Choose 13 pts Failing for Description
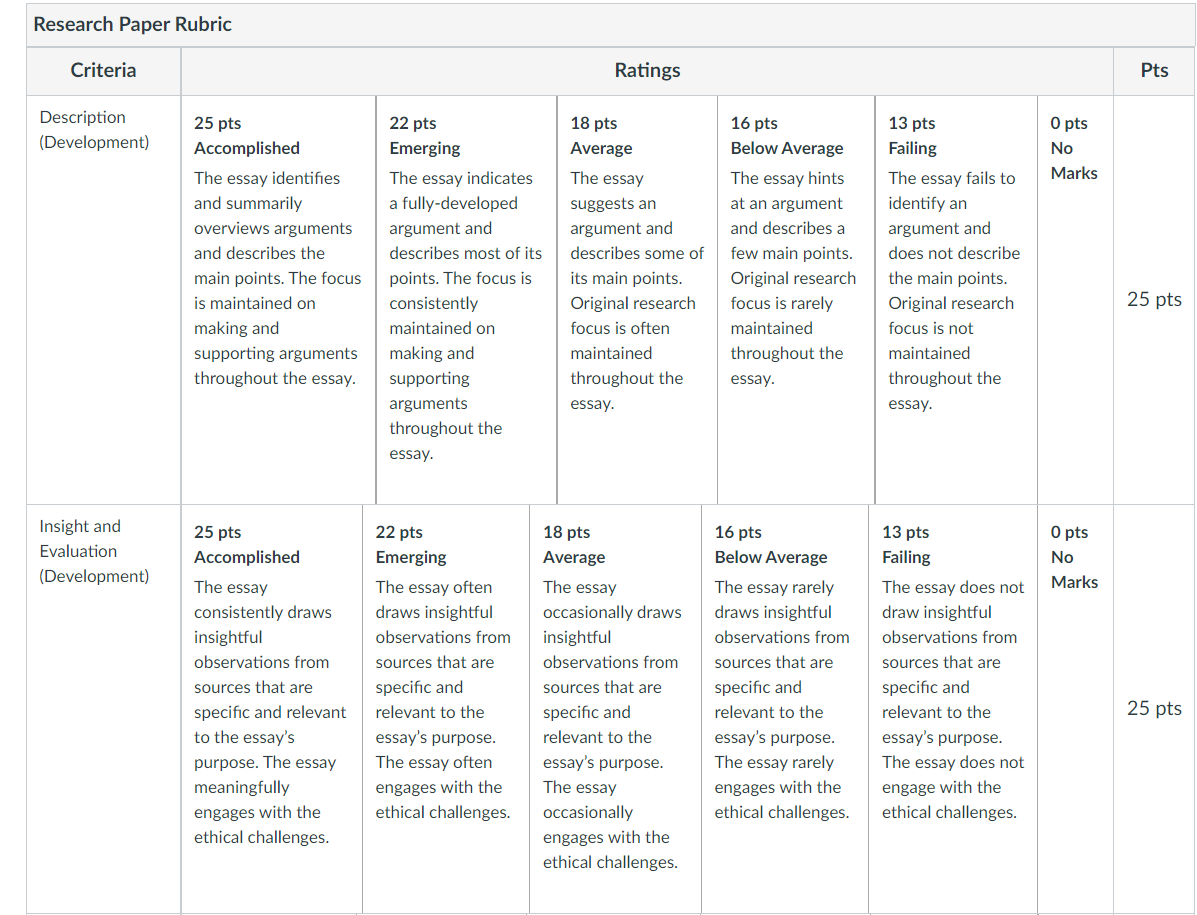 coord(957,299)
